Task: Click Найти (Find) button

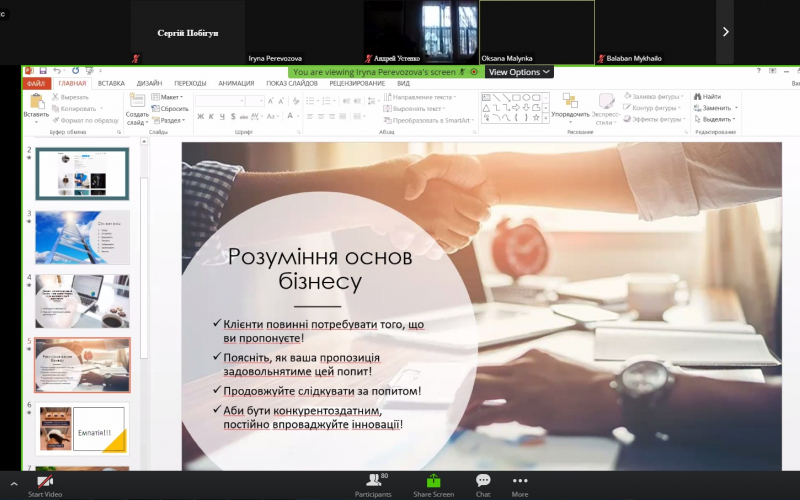Action: point(707,96)
